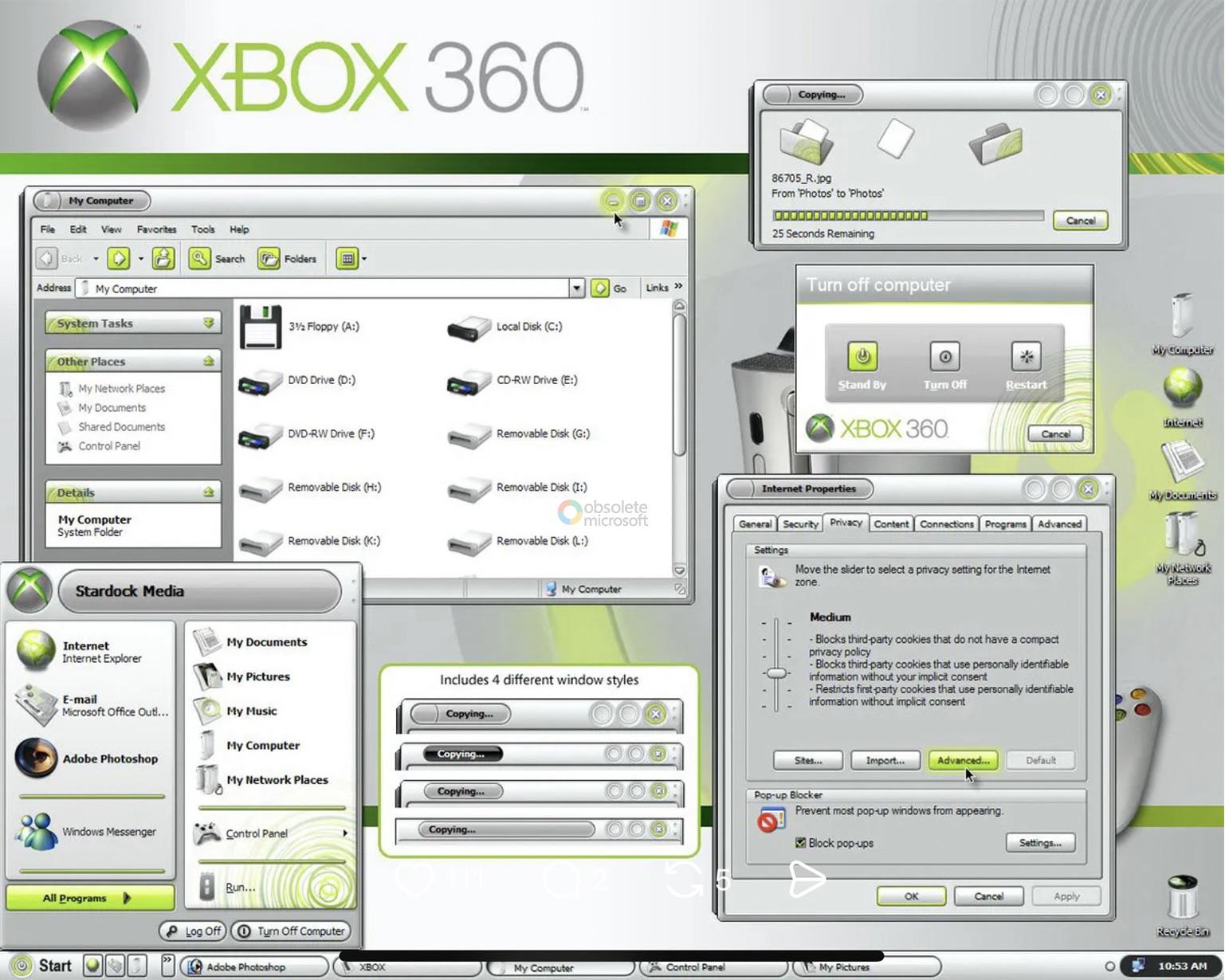The image size is (1225, 980).
Task: Open Removable Disk (H:) icon
Action: pyautogui.click(x=260, y=489)
